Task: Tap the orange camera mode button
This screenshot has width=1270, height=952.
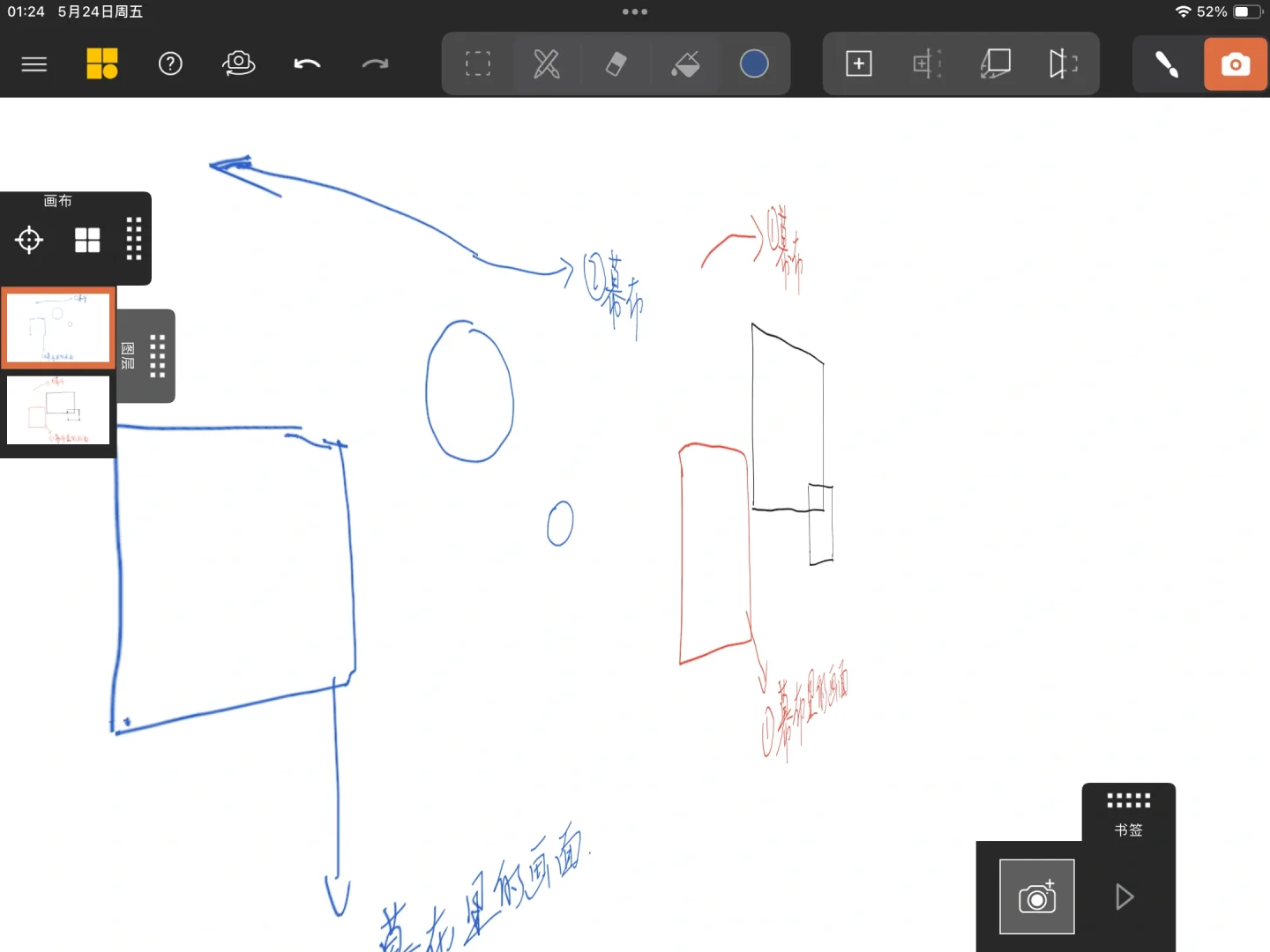Action: [1236, 64]
